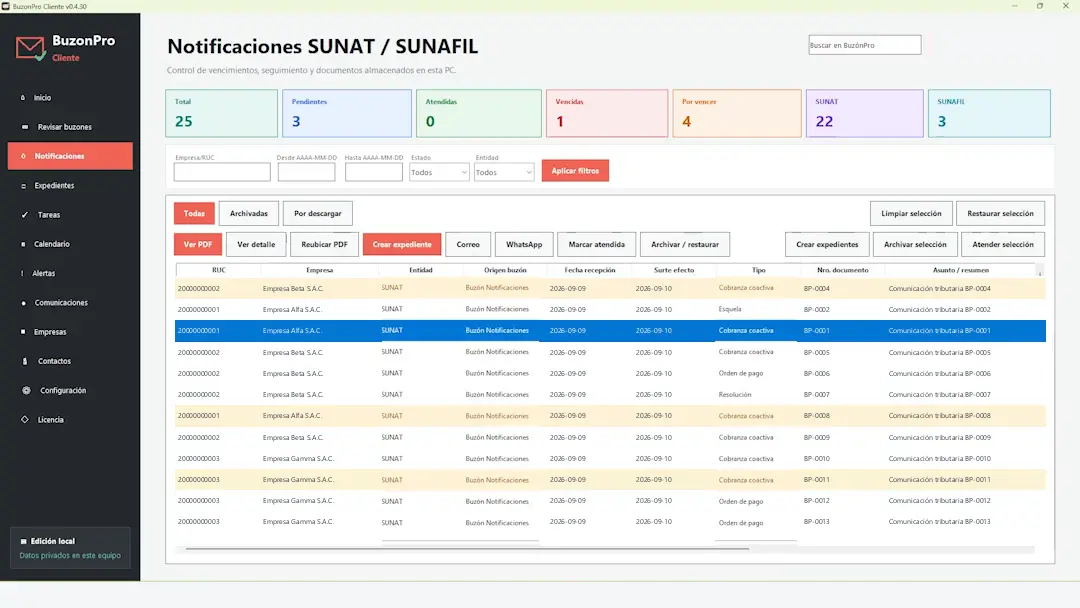The image size is (1080, 608).
Task: Click the Licencia diamond icon
Action: (x=25, y=419)
